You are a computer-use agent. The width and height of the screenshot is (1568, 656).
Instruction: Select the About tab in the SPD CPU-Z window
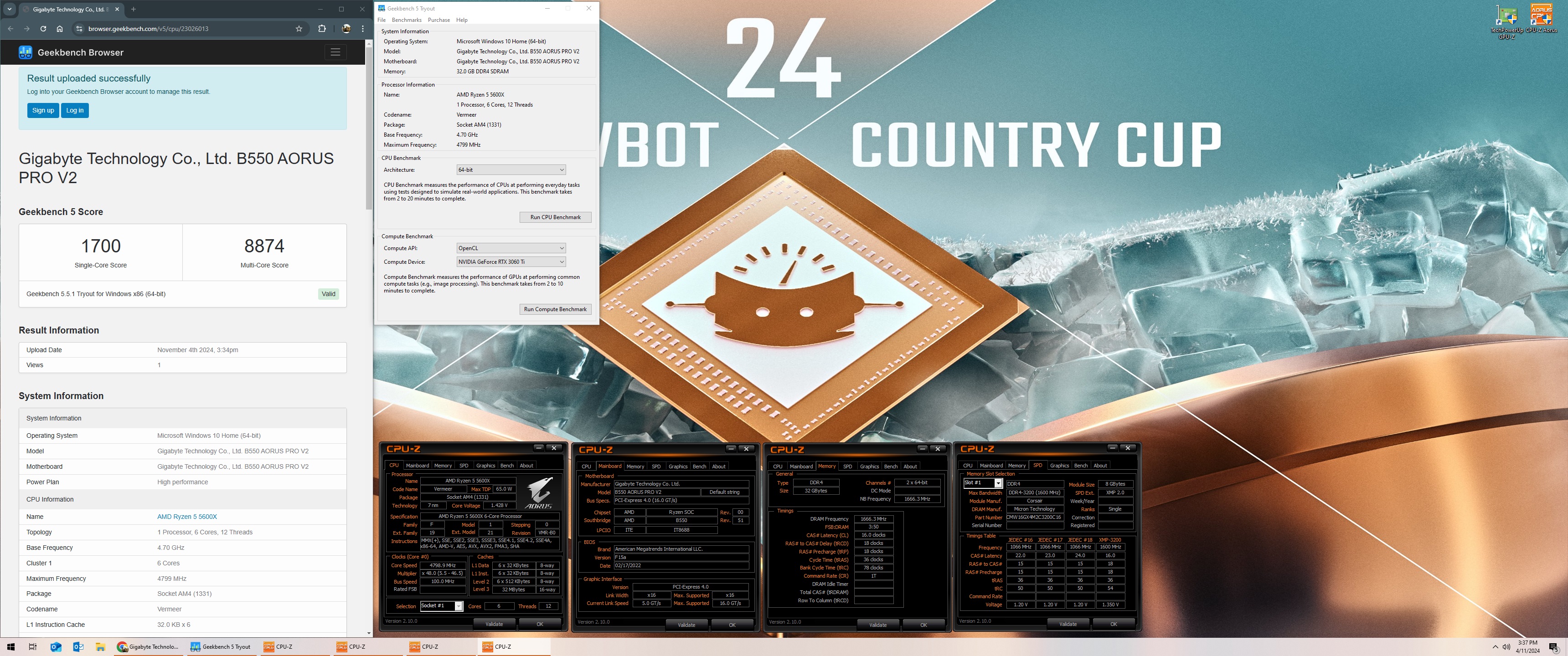pyautogui.click(x=1100, y=466)
